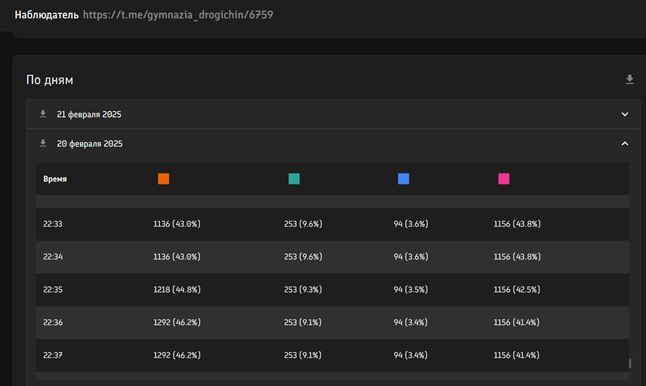Click '253 (9.1%)' in the 22:37 row

(302, 355)
